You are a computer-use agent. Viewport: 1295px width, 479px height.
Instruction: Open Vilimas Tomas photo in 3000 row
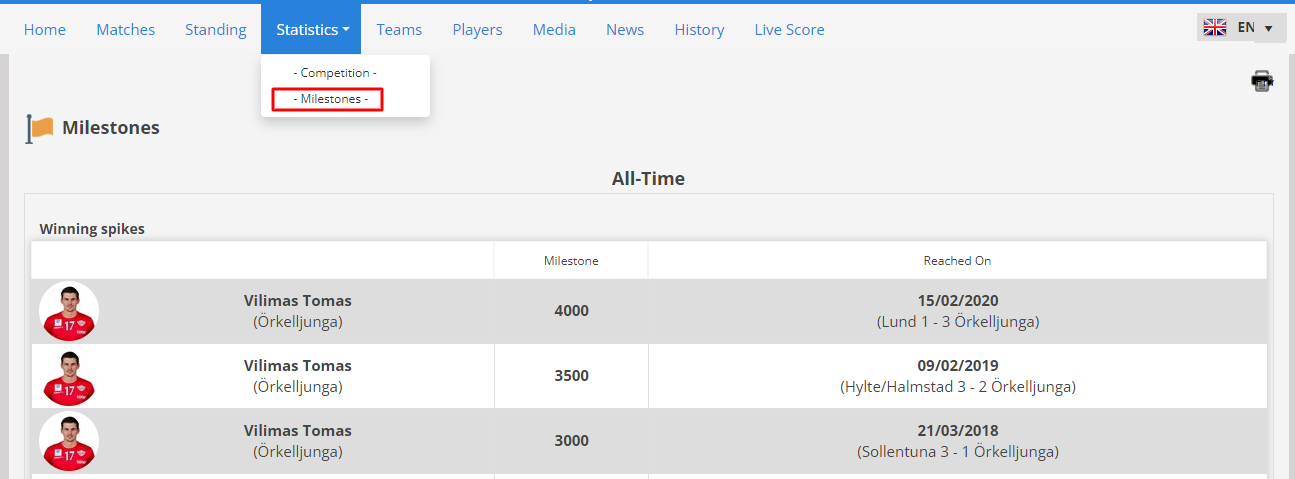pos(69,441)
